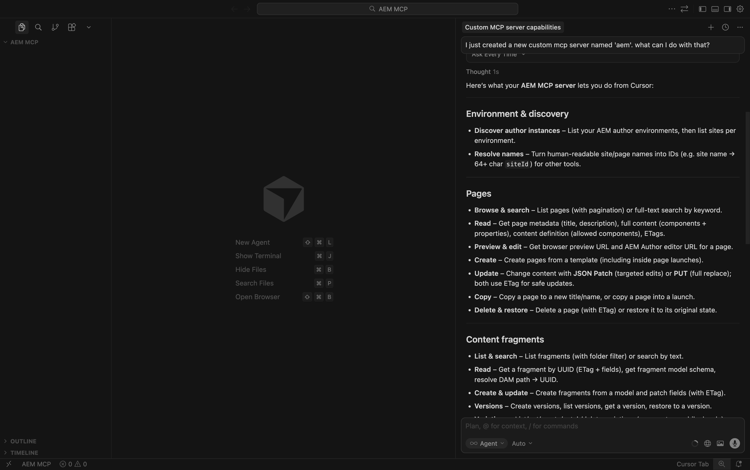
Task: Attach an image via picture icon
Action: 720,443
